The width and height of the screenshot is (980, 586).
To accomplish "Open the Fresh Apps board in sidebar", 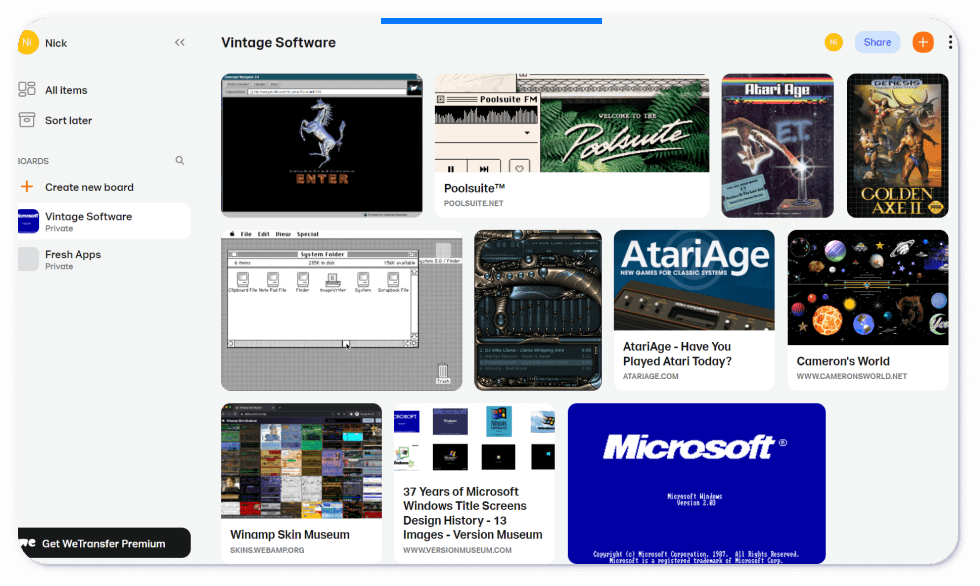I will click(104, 259).
